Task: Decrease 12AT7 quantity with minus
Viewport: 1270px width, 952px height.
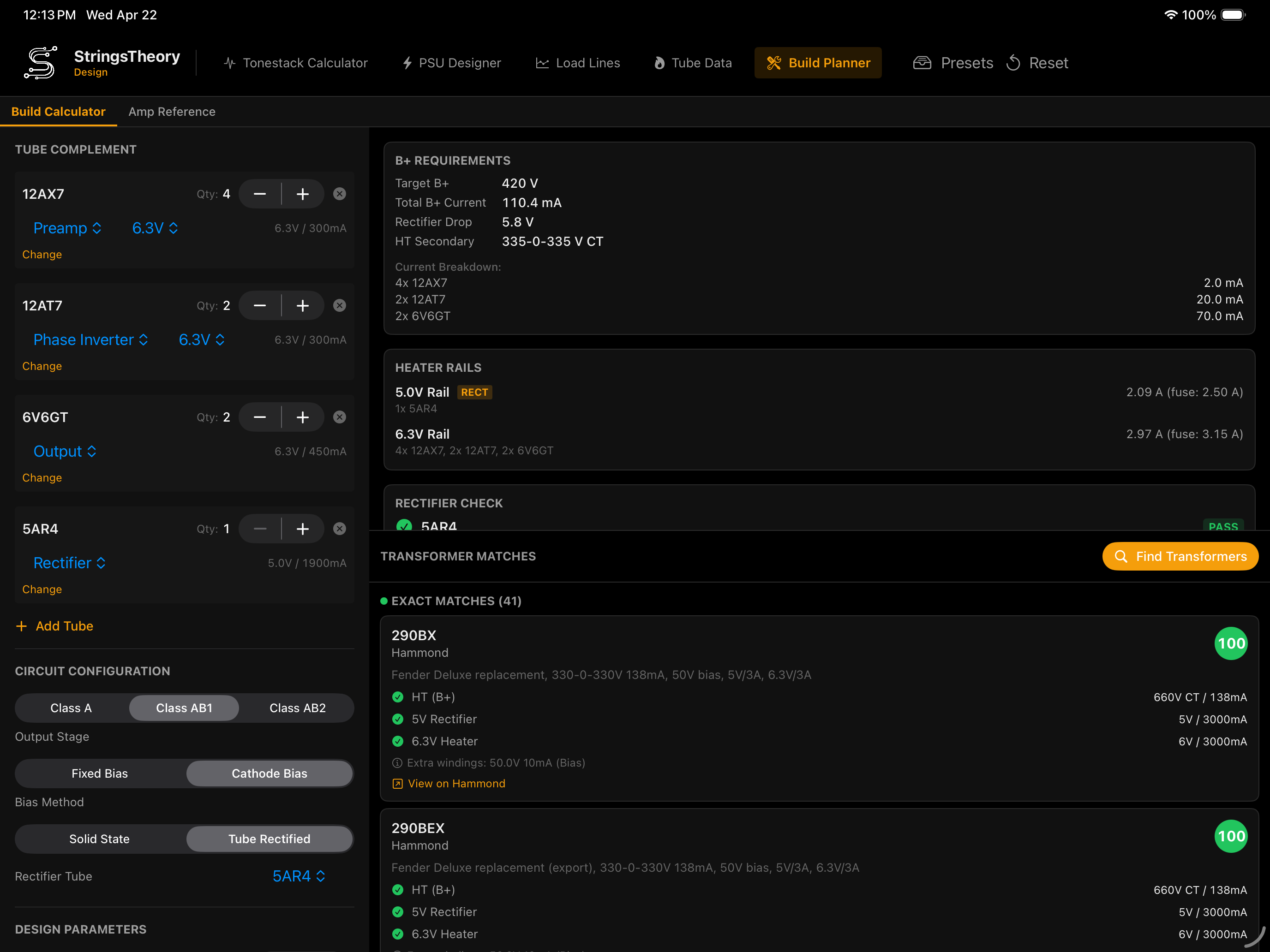Action: (x=260, y=305)
